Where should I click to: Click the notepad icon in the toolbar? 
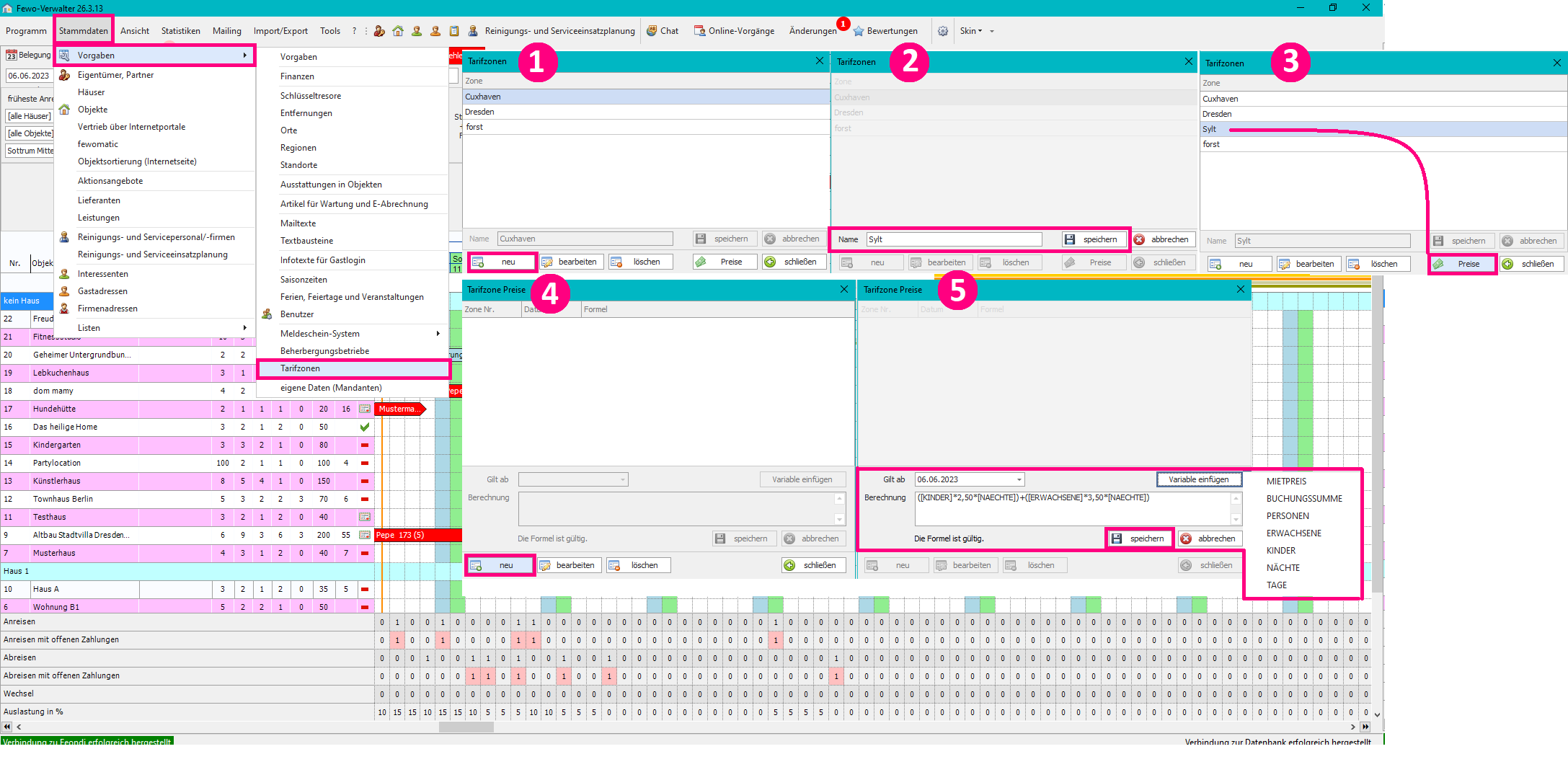tap(454, 31)
